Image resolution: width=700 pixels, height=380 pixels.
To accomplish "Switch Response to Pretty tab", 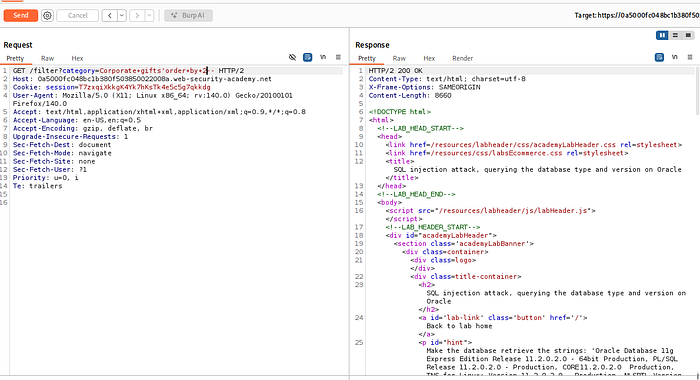I will coord(367,58).
